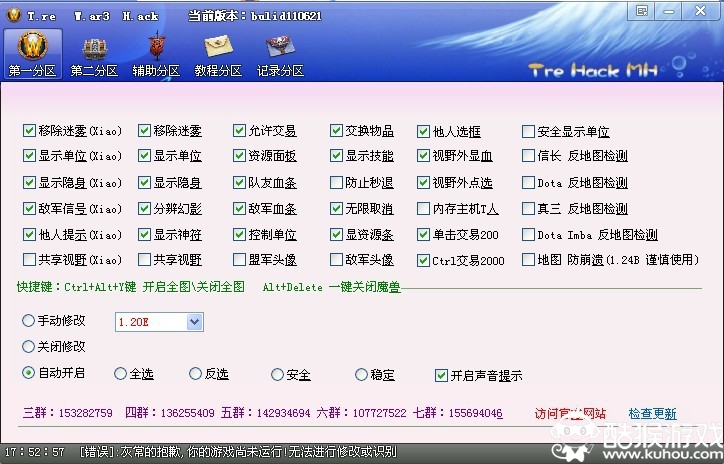Toggle 移除迷雾(Xiao) checkbox
The image size is (724, 464).
coord(29,131)
